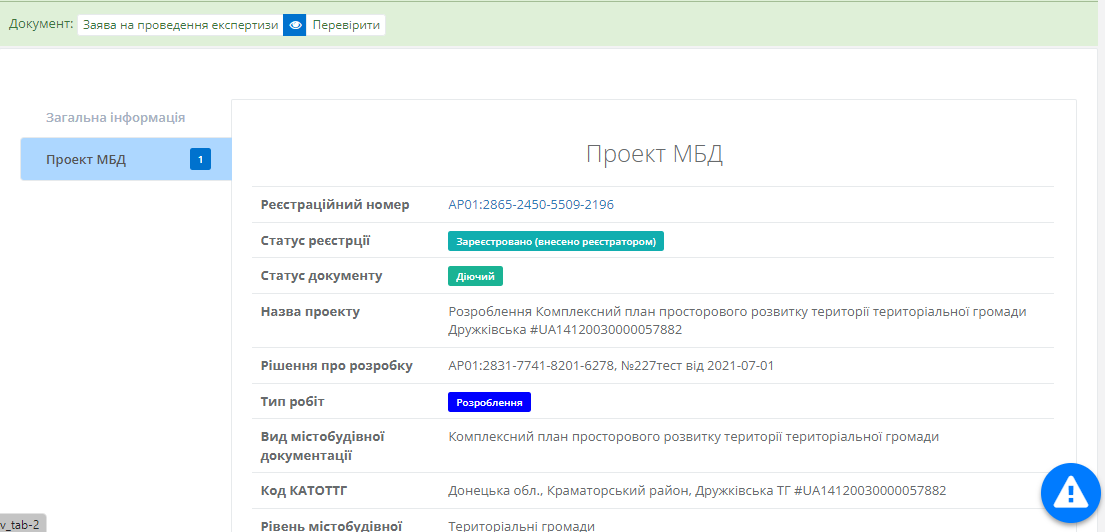This screenshot has width=1105, height=532.
Task: Click the Комплексний план просторового розвитку documentation type value
Action: [x=693, y=437]
